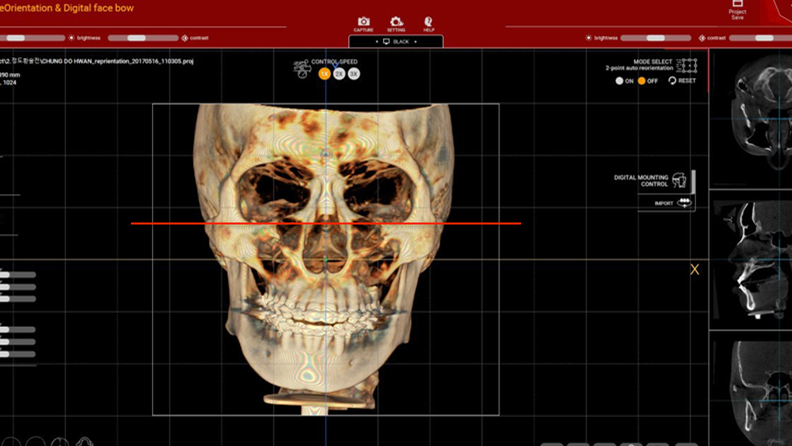Set 2-point auto reorientation to OFF
792x446 pixels.
click(x=642, y=81)
